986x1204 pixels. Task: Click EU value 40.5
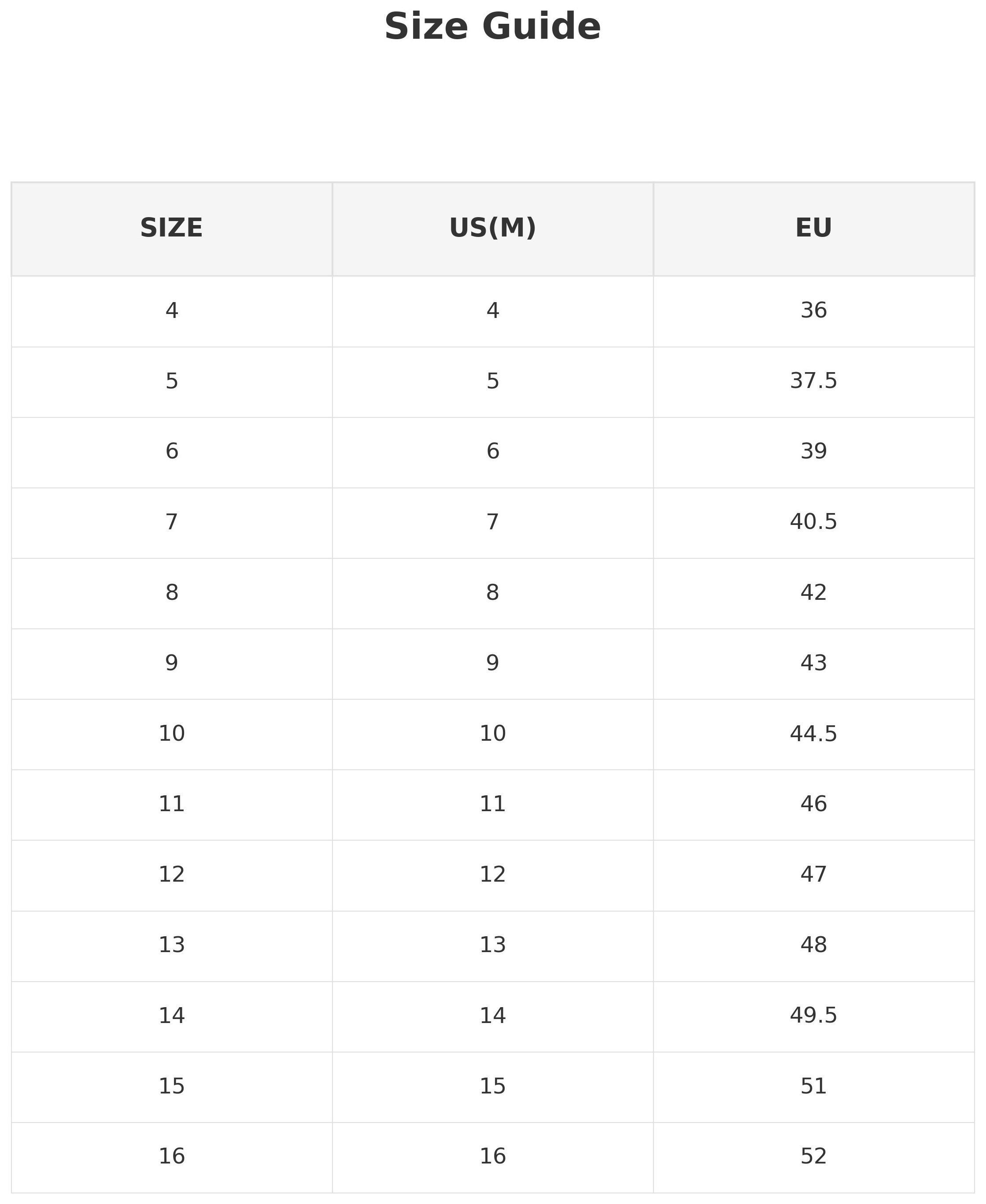813,521
